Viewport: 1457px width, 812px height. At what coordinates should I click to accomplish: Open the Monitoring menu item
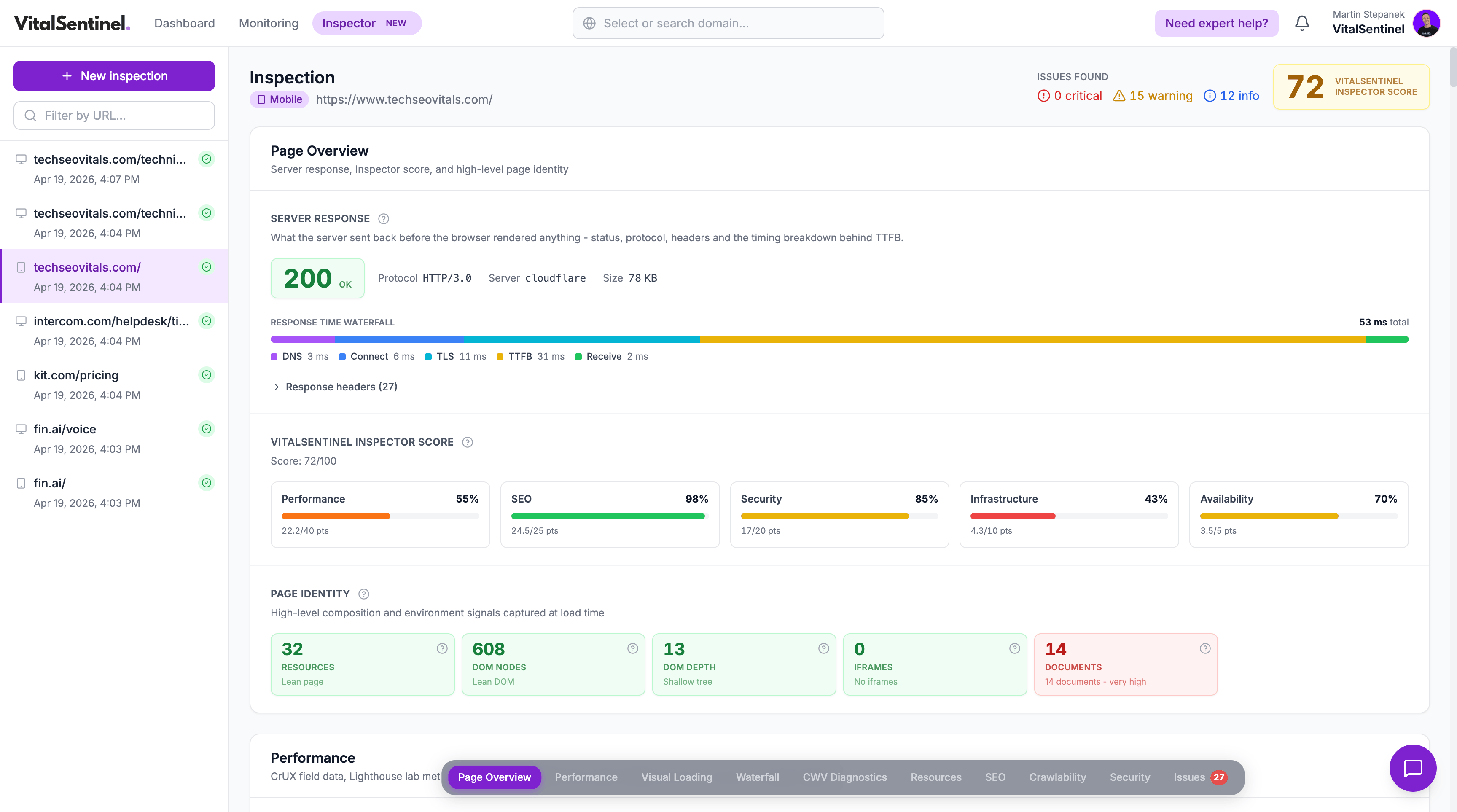pos(269,23)
